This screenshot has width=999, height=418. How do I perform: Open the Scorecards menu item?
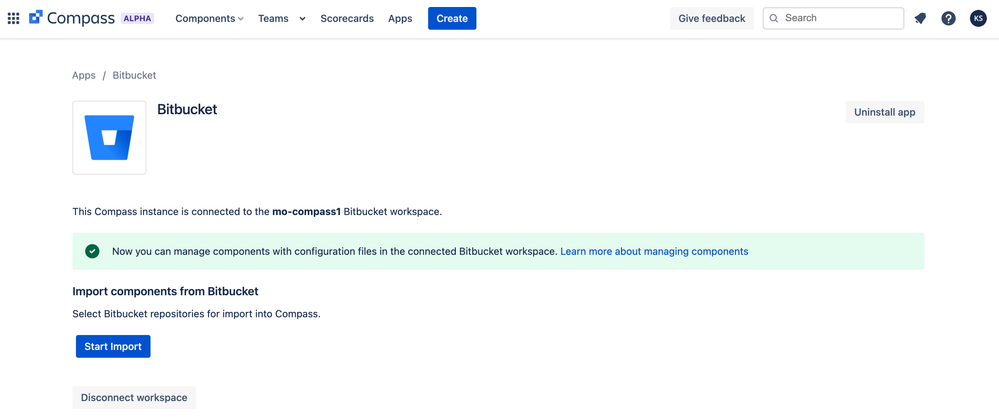(347, 18)
